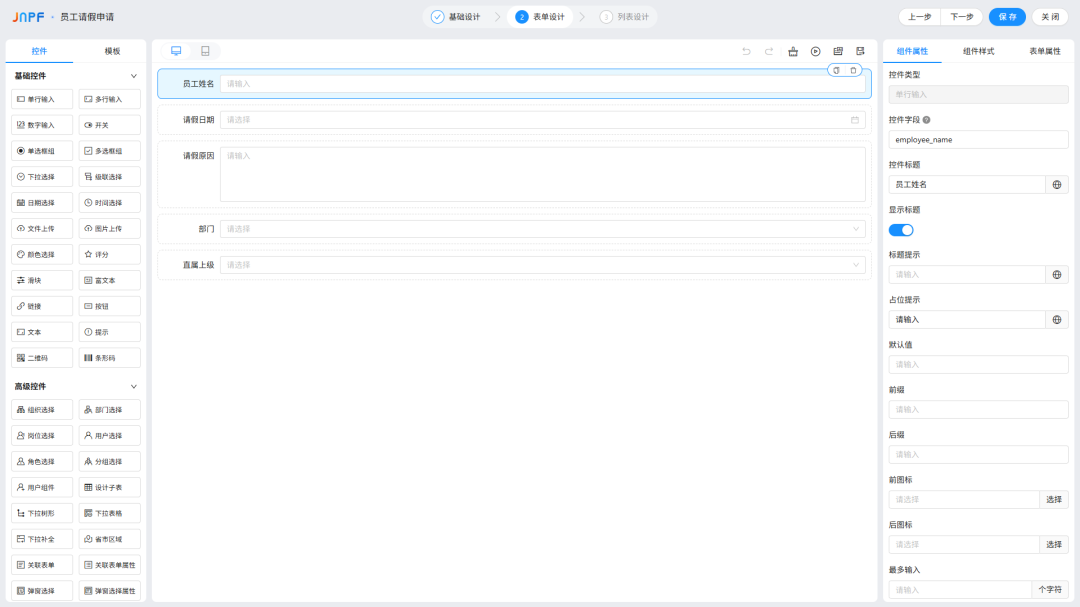Click the preview play icon in toolbar
Viewport: 1080px width, 607px height.
(816, 51)
